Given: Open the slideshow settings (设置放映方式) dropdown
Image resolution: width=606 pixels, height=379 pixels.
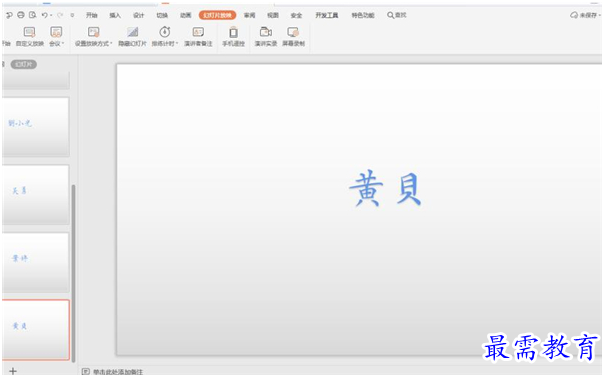Looking at the screenshot, I should point(111,44).
